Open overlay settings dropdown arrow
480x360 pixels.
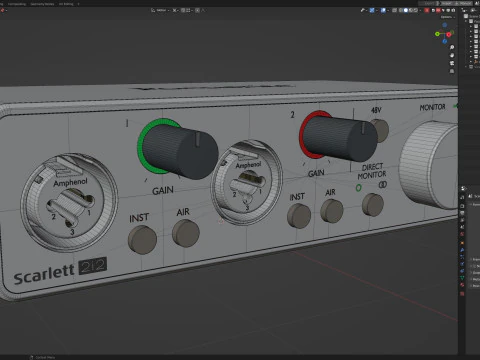pyautogui.click(x=388, y=10)
